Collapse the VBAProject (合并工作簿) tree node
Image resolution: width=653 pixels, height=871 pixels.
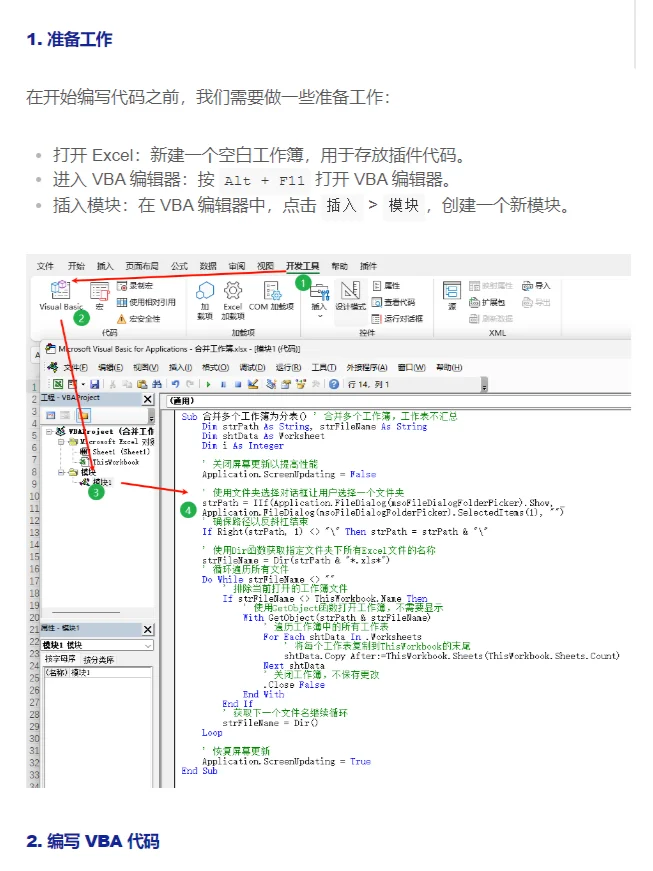49,432
